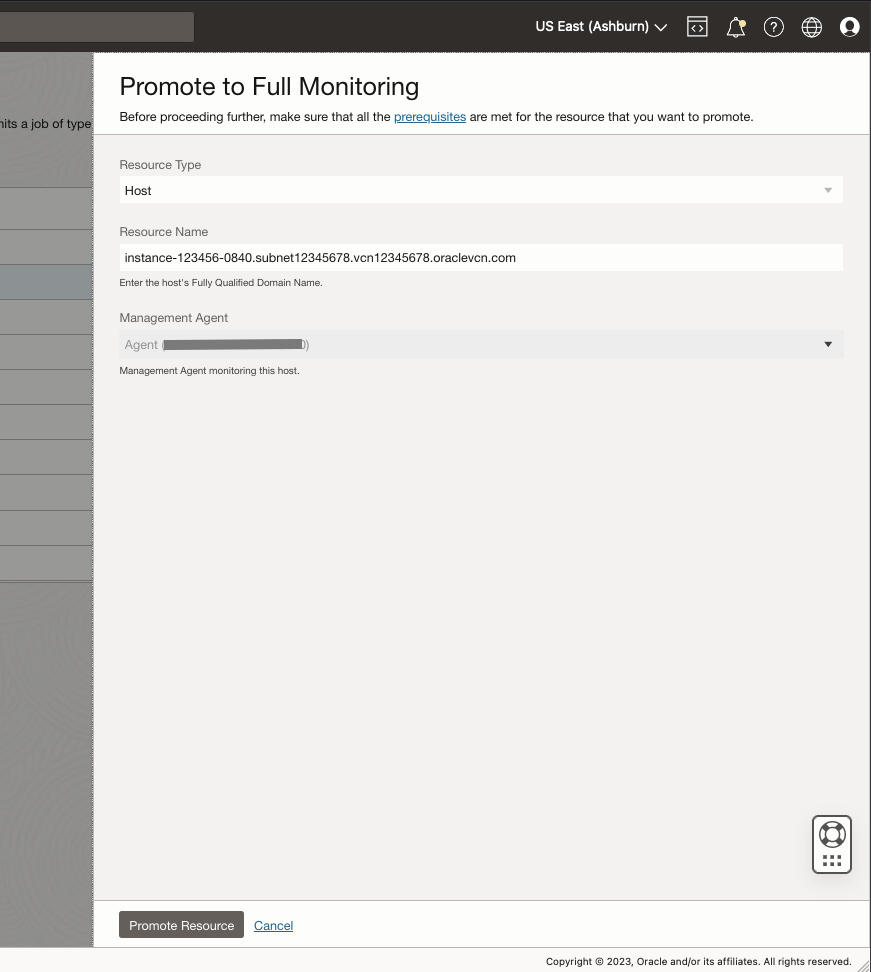Open the language globe icon
The width and height of the screenshot is (871, 972).
pos(811,27)
